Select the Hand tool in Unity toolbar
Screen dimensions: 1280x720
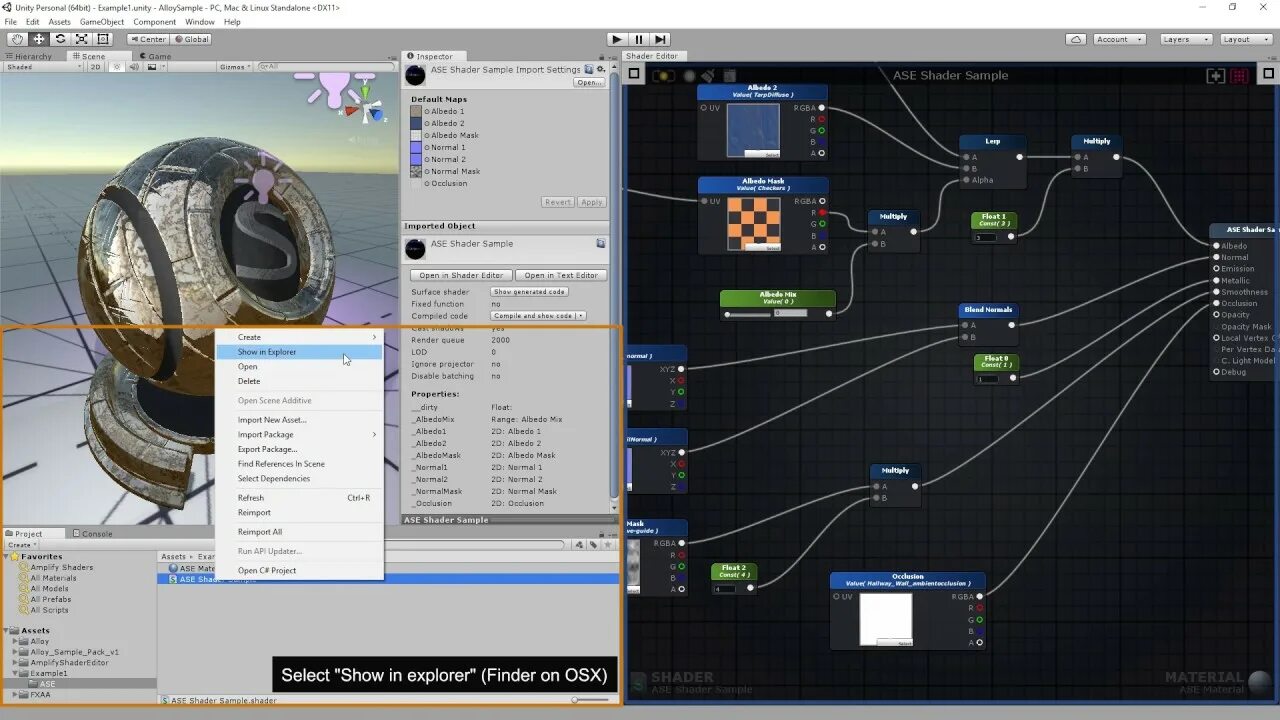click(x=17, y=39)
